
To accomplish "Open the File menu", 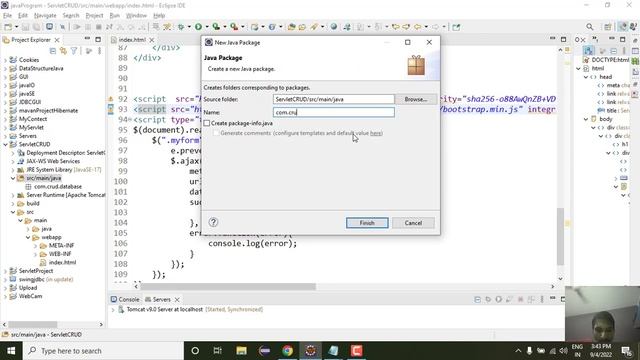I will pos(8,16).
